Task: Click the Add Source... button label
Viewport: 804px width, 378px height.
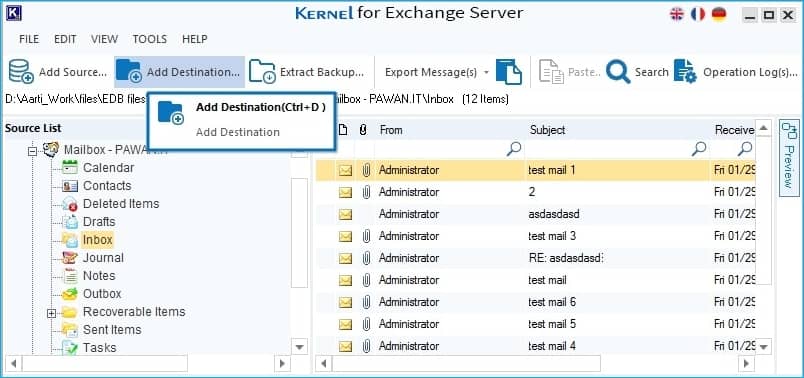Action: click(x=73, y=72)
